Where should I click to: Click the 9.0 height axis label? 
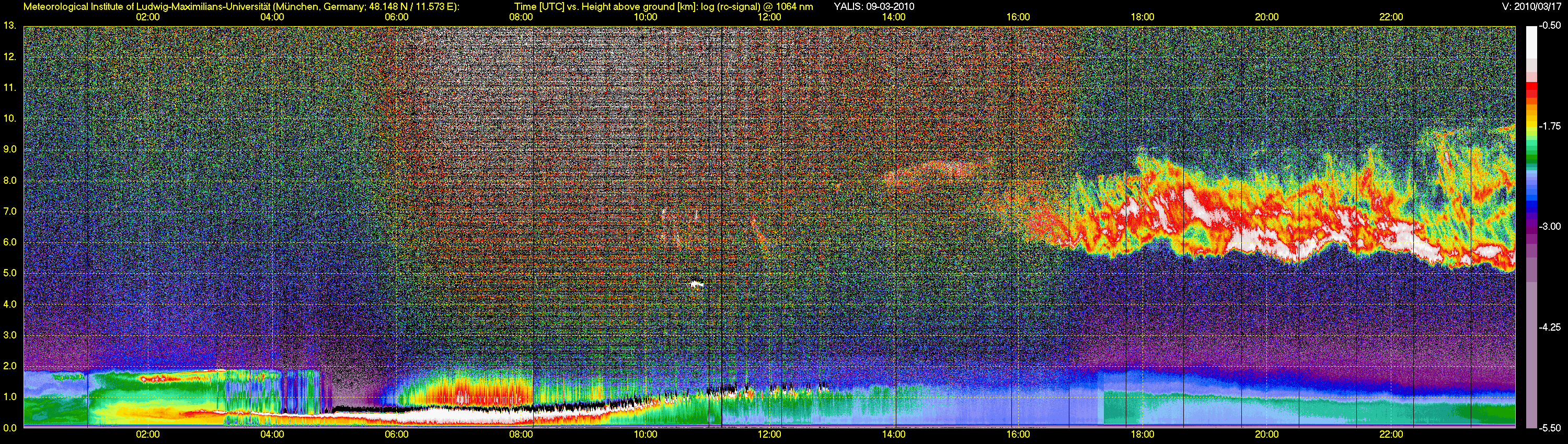[10, 149]
